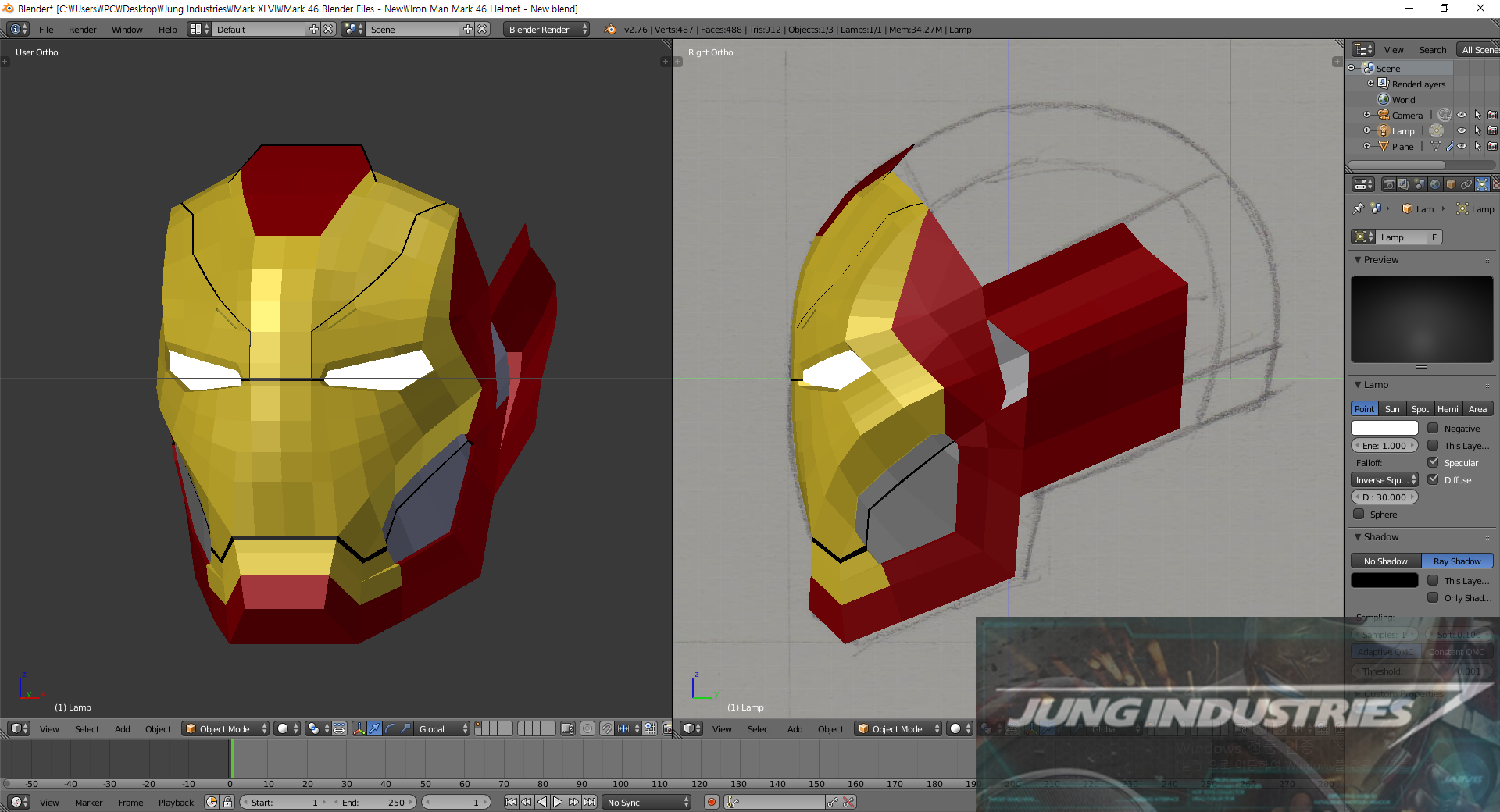Select the scale manipulator icon

click(x=405, y=728)
